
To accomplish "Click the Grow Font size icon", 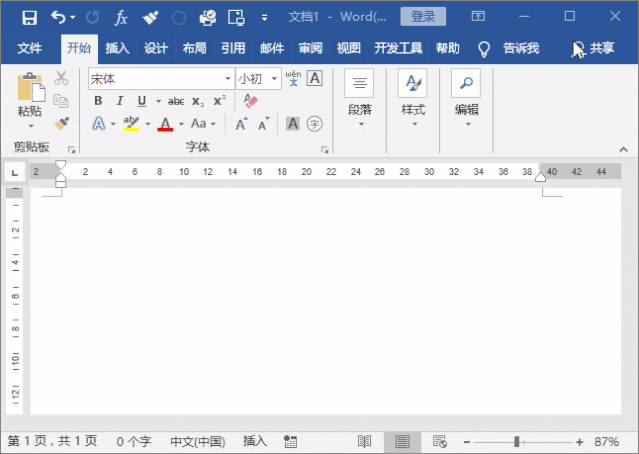I will (x=241, y=123).
